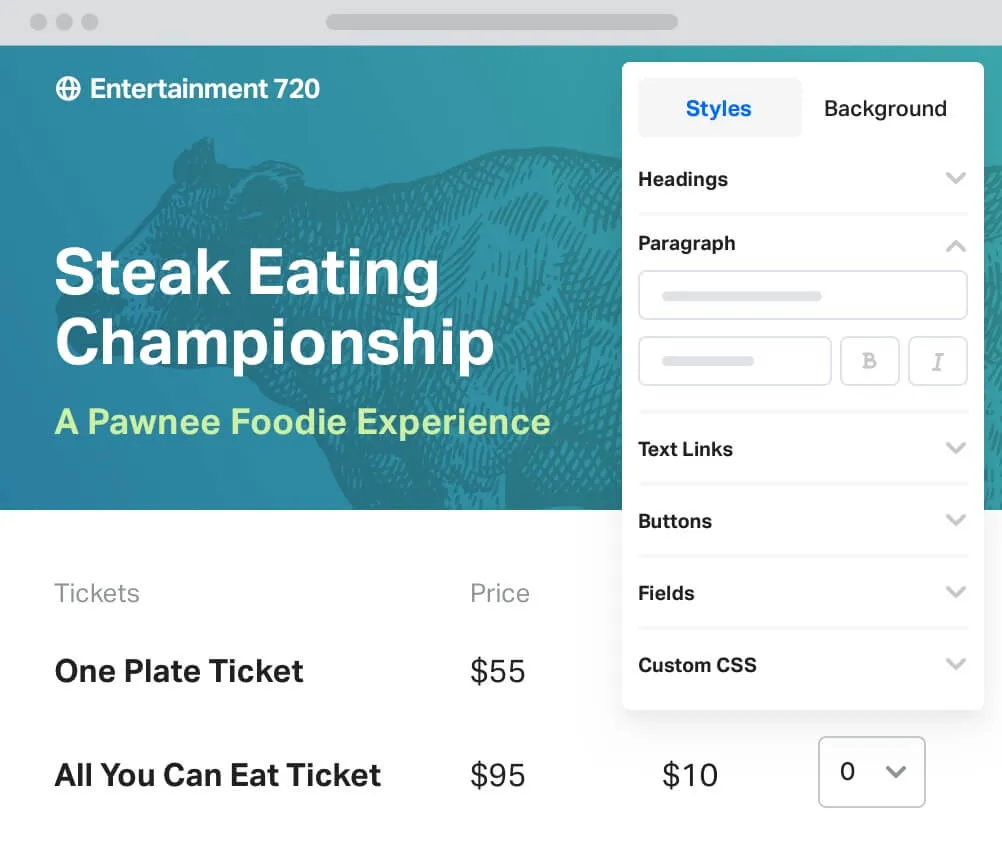Select the Styles tab
This screenshot has height=866, width=1002.
[x=718, y=108]
